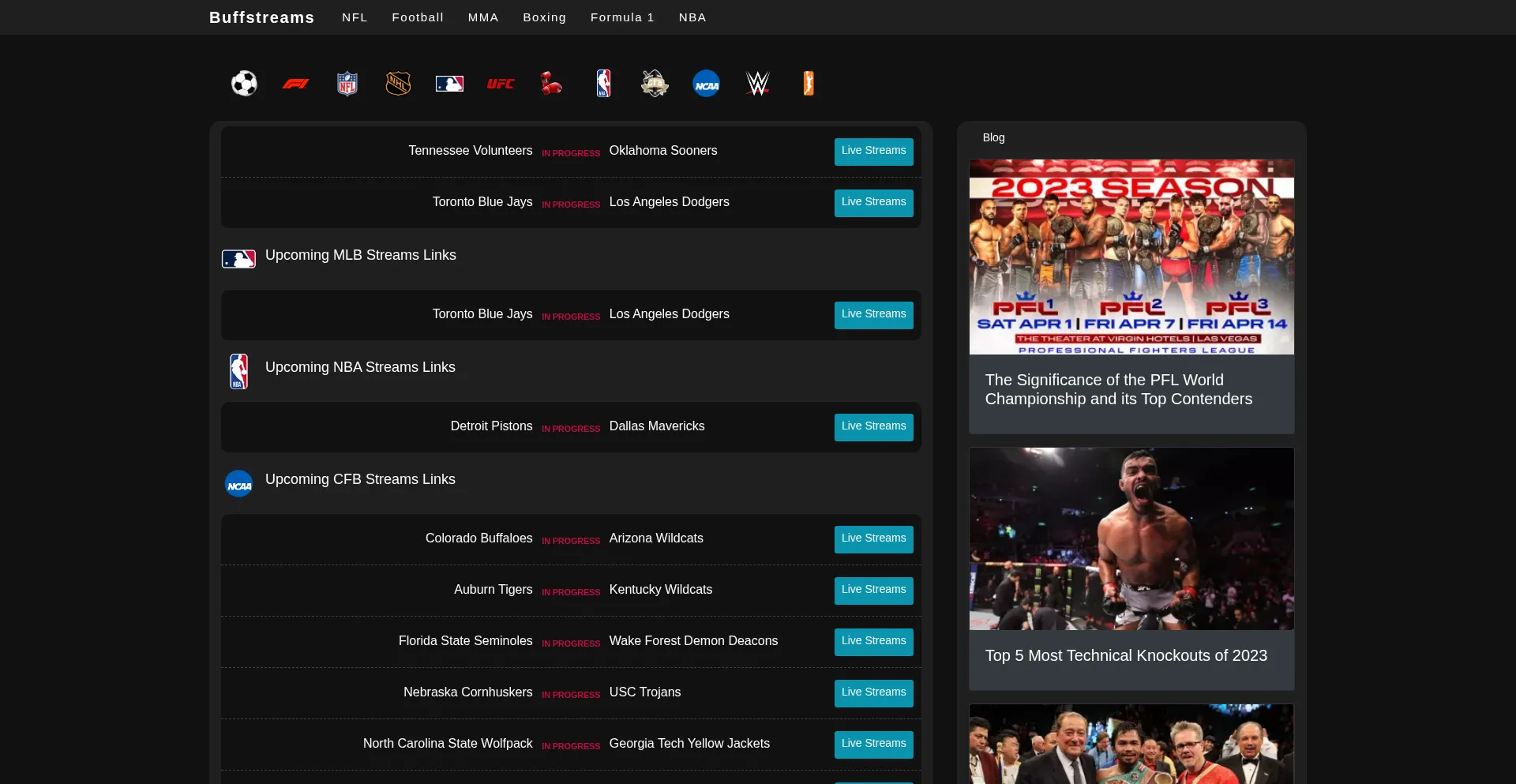Open Live Streams for Auburn Tigers vs Kentucky Wildcats

pos(873,591)
